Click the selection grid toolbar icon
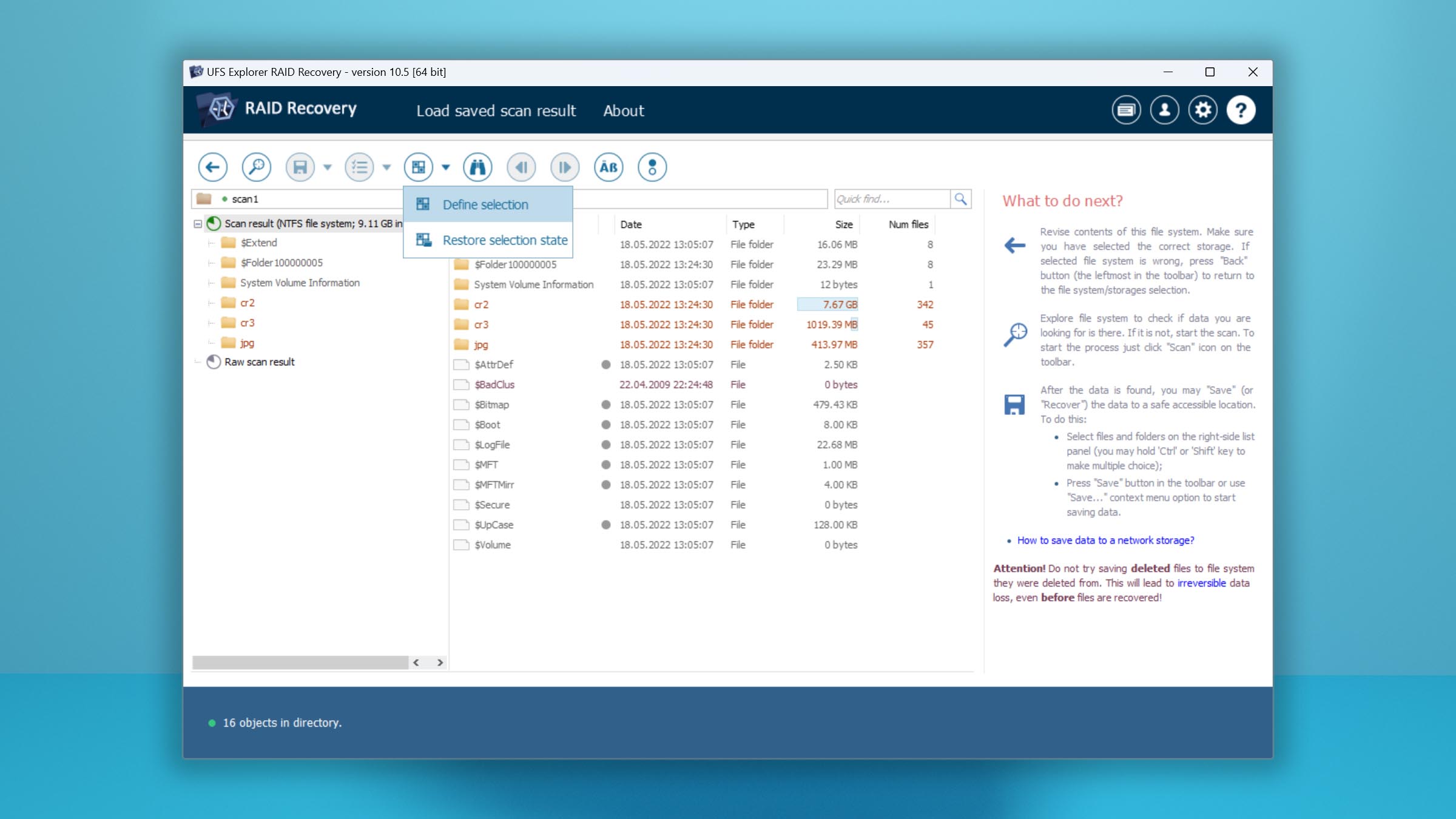This screenshot has width=1456, height=819. (x=419, y=167)
